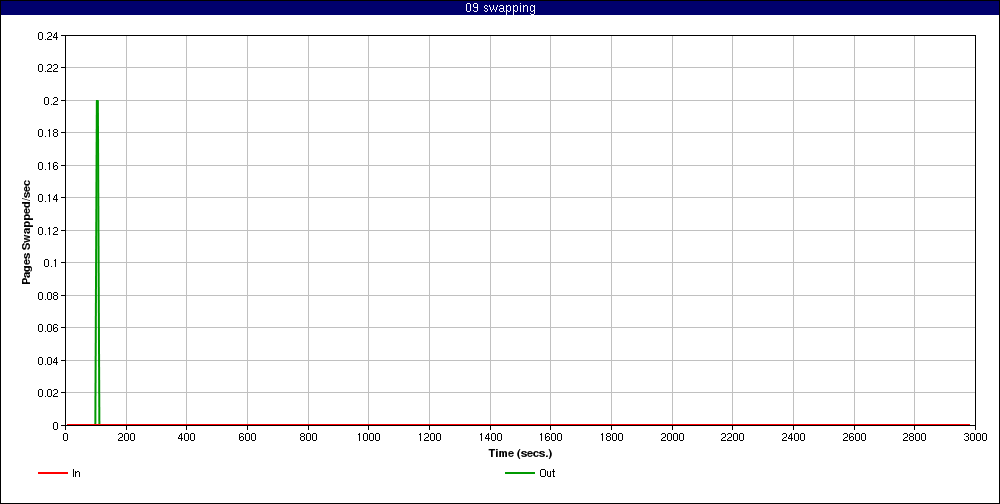
Task: Click the 1000 tick on time axis
Action: pos(368,437)
